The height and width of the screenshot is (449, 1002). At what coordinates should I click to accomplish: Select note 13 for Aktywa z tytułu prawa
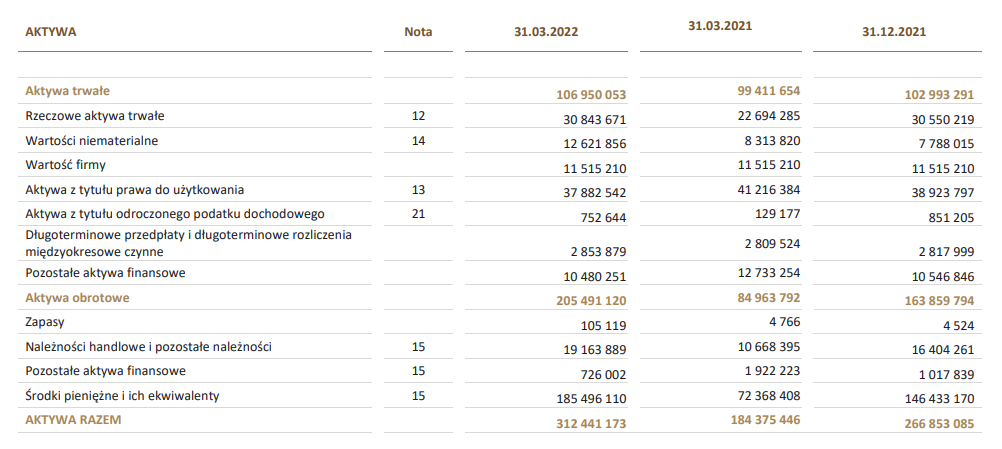point(418,190)
